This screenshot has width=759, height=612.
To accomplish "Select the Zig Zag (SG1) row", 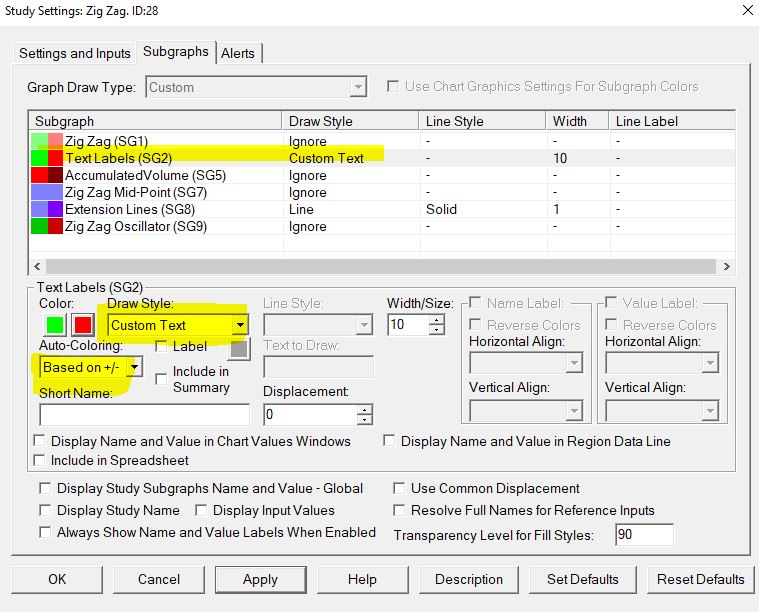I will click(382, 141).
